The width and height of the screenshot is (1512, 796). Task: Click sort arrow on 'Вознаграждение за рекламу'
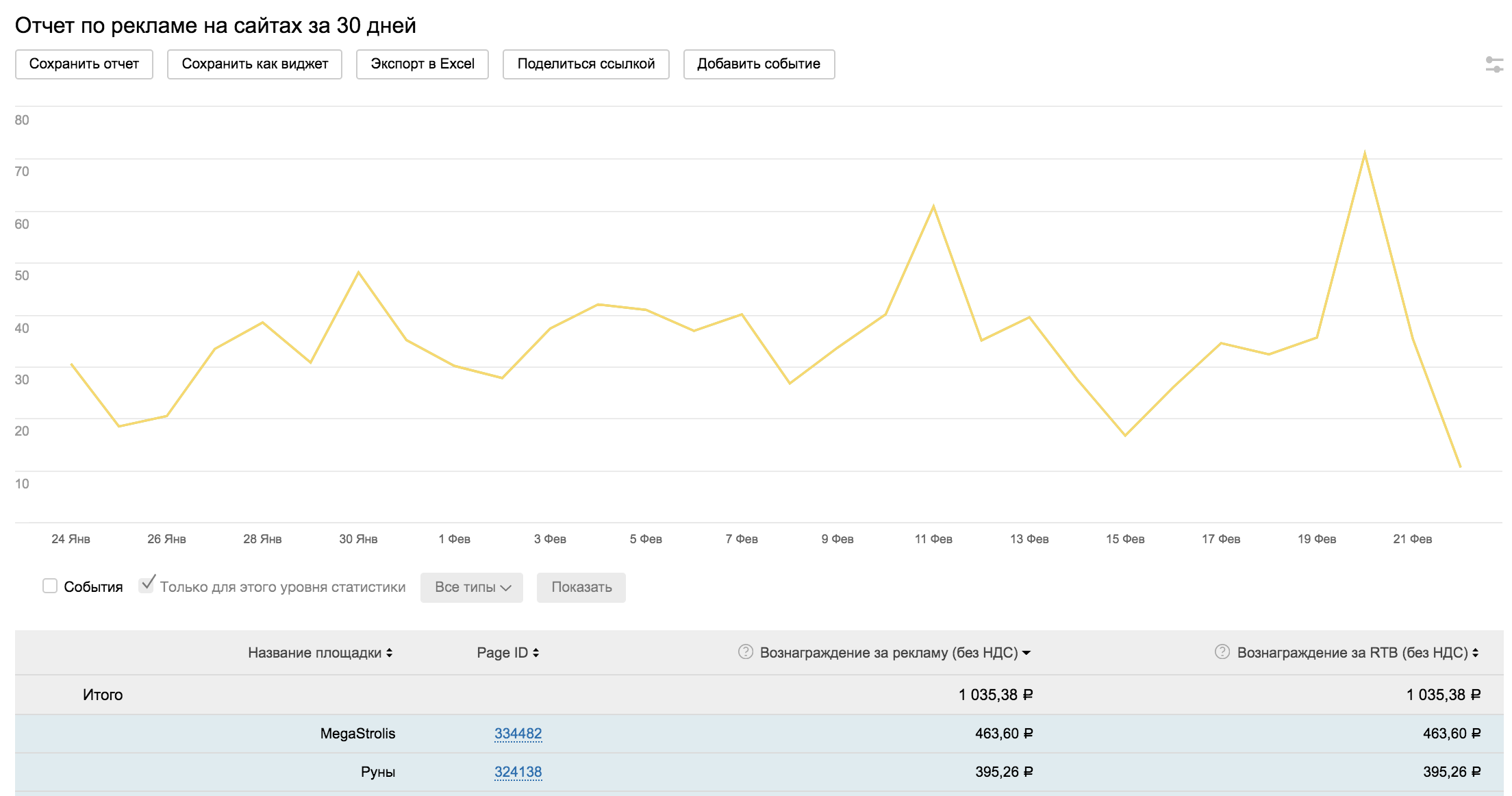pos(1026,653)
